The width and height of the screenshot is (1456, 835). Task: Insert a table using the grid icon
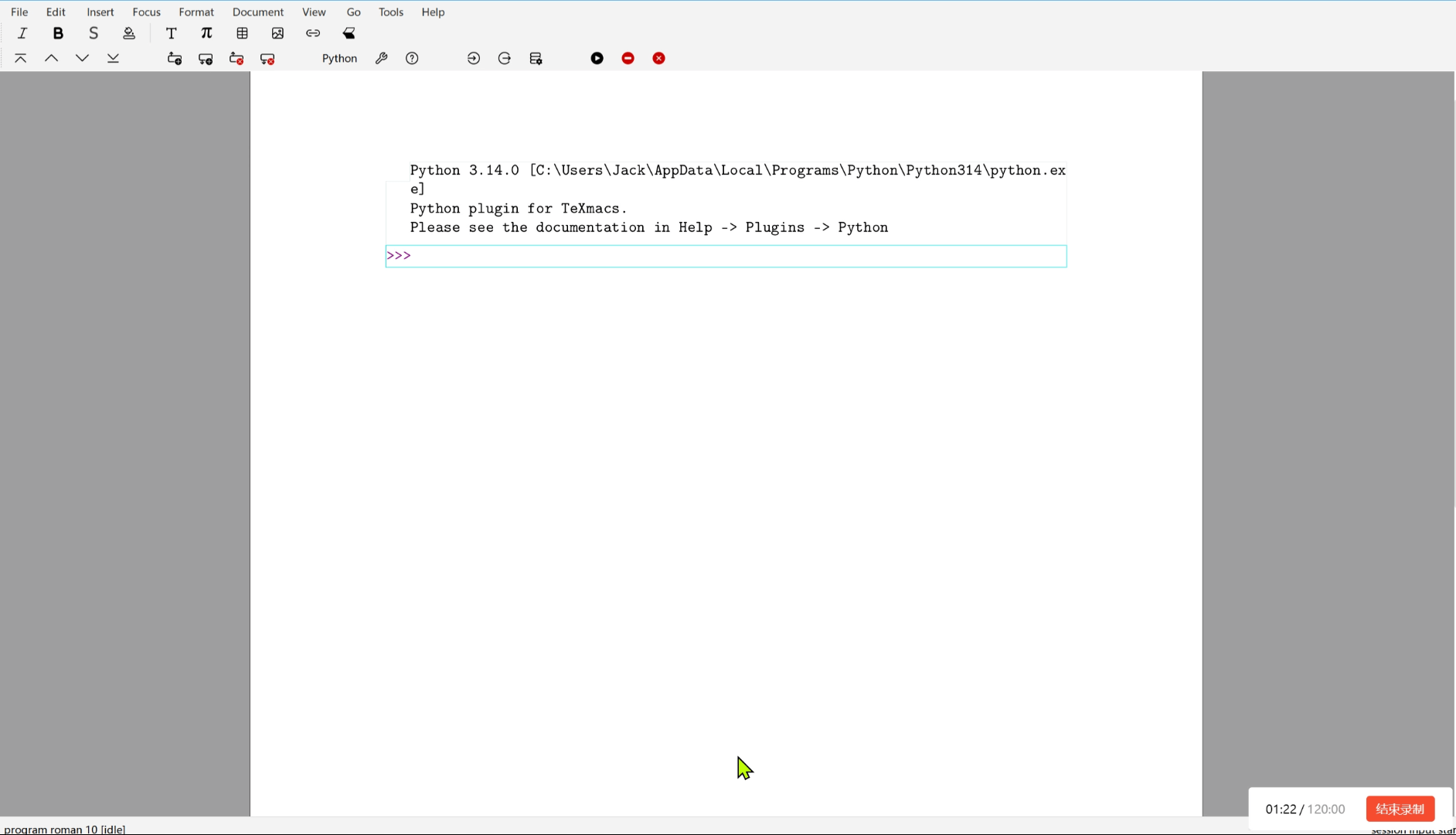pyautogui.click(x=243, y=33)
